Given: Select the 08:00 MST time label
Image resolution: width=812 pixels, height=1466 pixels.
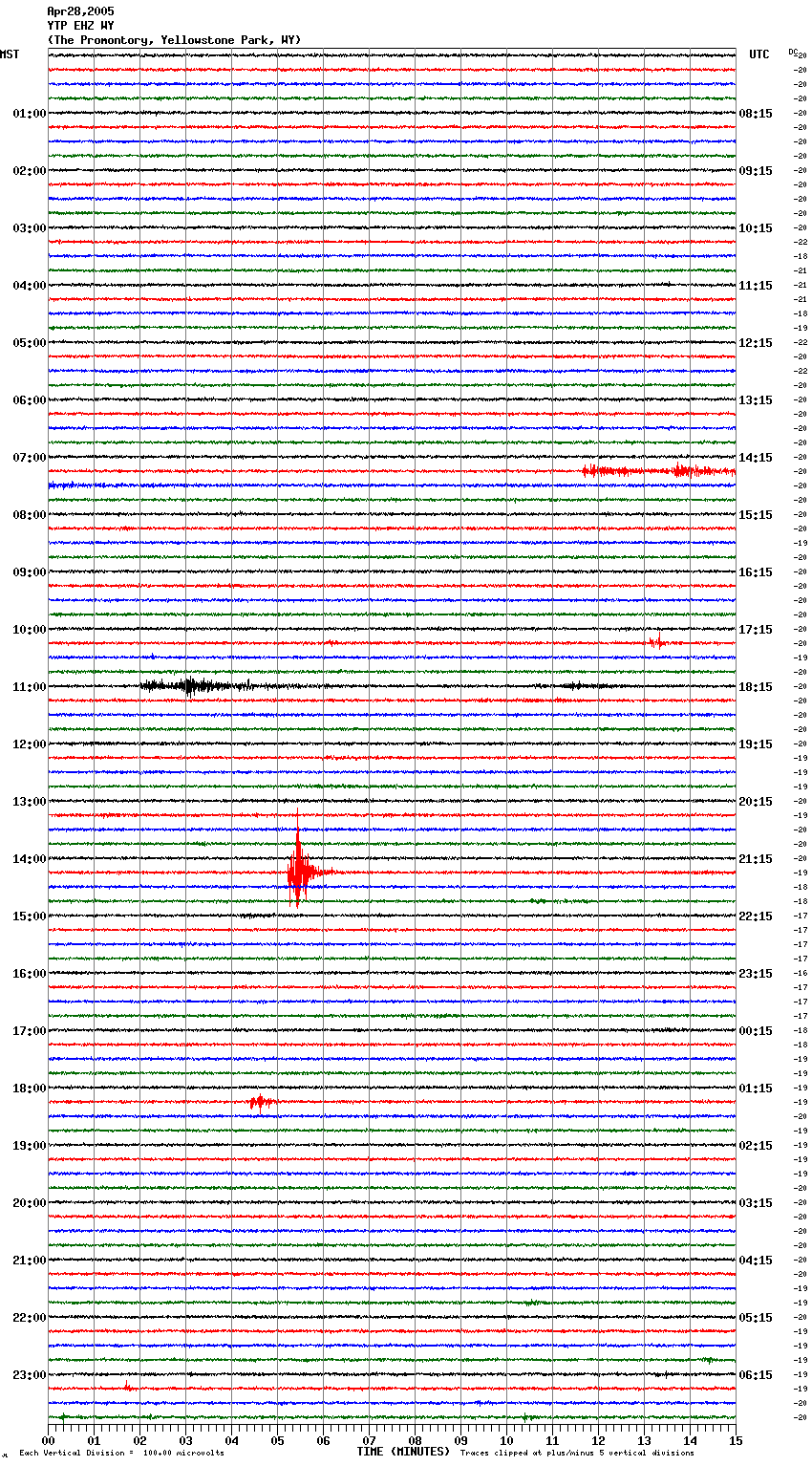Looking at the screenshot, I should (x=29, y=515).
